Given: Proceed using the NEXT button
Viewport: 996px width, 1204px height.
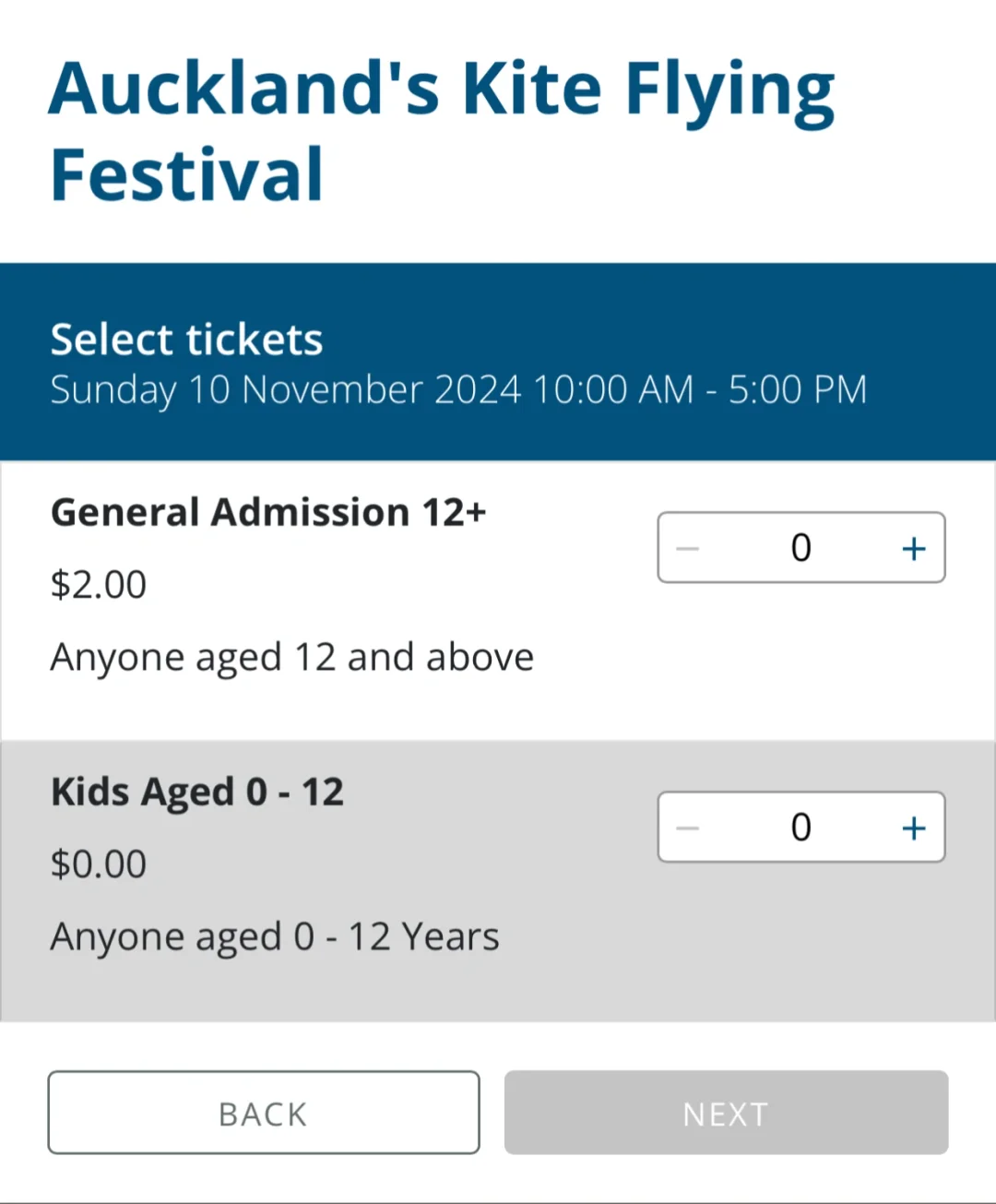Looking at the screenshot, I should point(726,1113).
